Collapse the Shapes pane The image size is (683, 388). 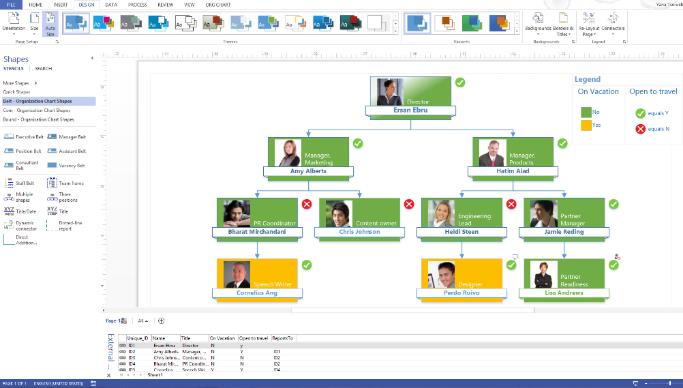tap(92, 58)
